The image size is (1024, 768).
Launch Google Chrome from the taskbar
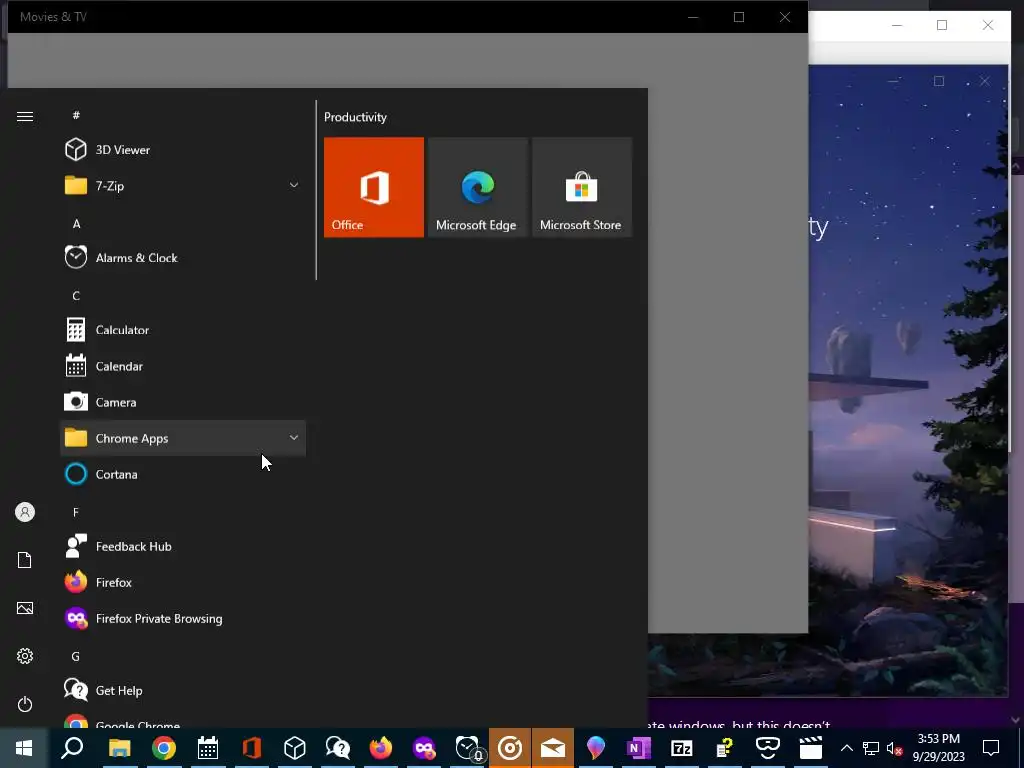[x=164, y=748]
